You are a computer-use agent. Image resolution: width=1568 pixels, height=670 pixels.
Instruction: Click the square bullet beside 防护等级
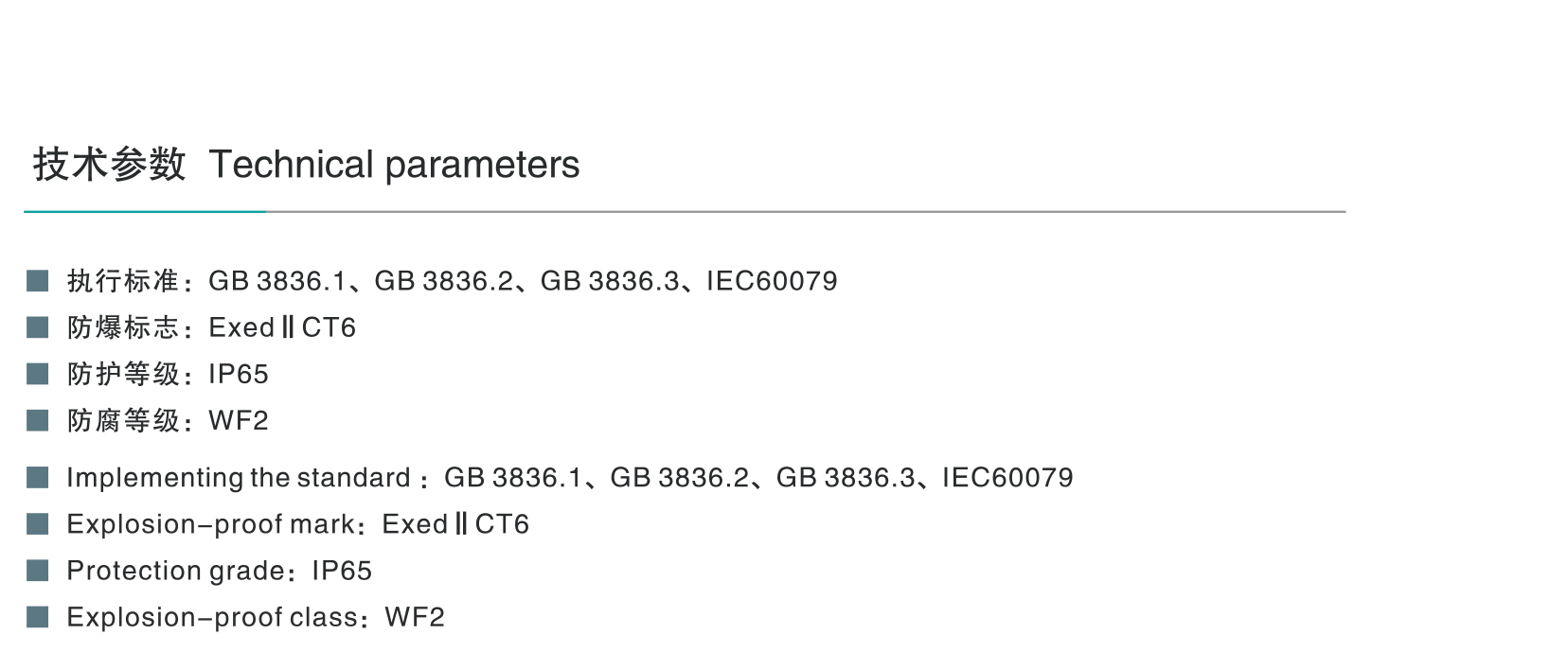38,374
